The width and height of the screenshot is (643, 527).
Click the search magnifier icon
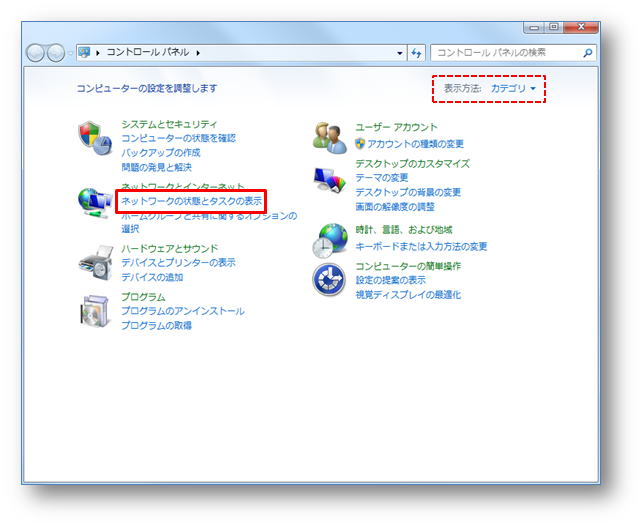(x=588, y=52)
